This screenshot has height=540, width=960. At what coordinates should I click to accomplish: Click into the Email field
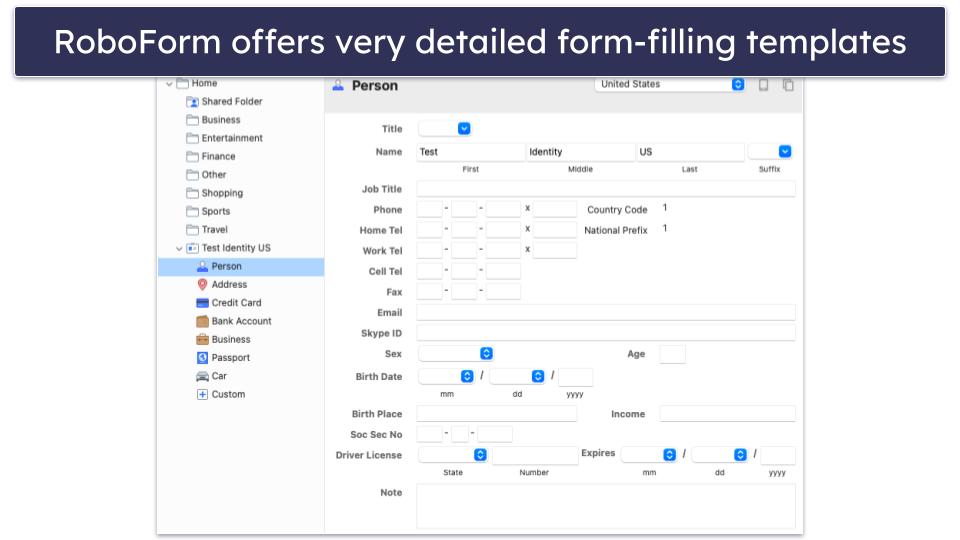(x=606, y=313)
